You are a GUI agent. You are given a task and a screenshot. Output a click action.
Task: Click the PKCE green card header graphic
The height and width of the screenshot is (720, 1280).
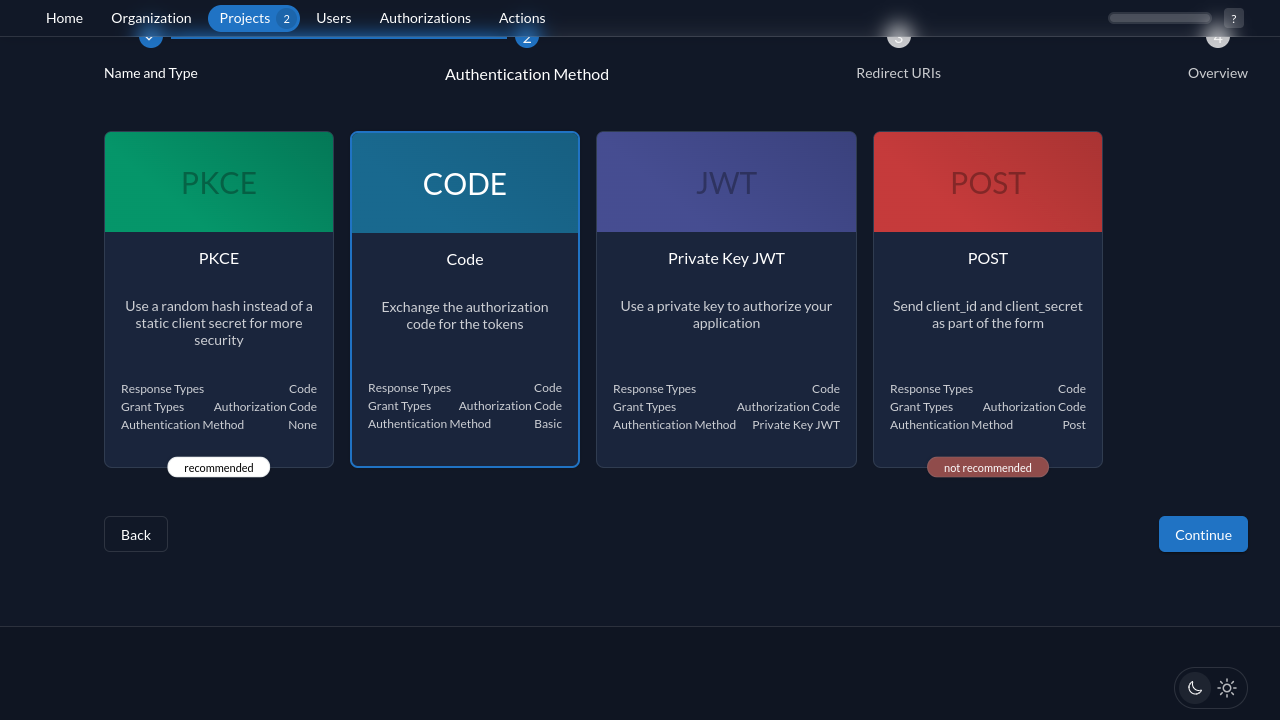coord(219,181)
